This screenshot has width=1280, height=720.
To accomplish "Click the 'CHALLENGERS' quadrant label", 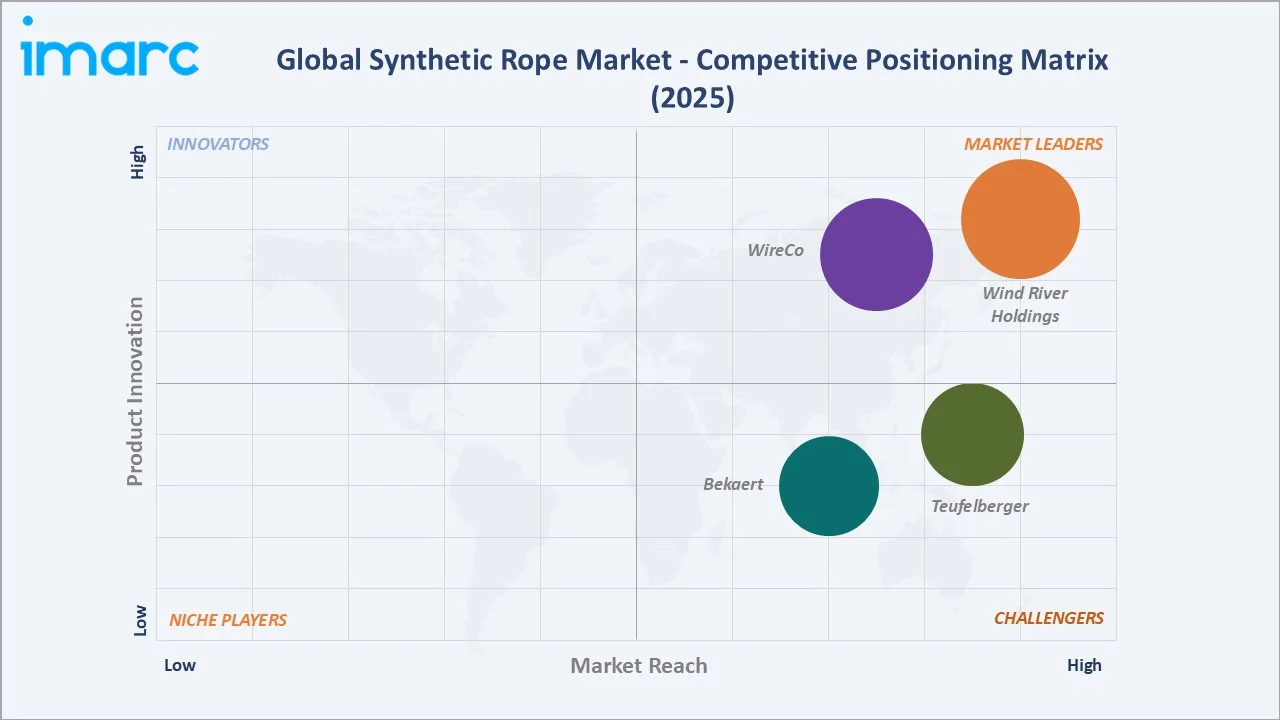I will pyautogui.click(x=1049, y=618).
